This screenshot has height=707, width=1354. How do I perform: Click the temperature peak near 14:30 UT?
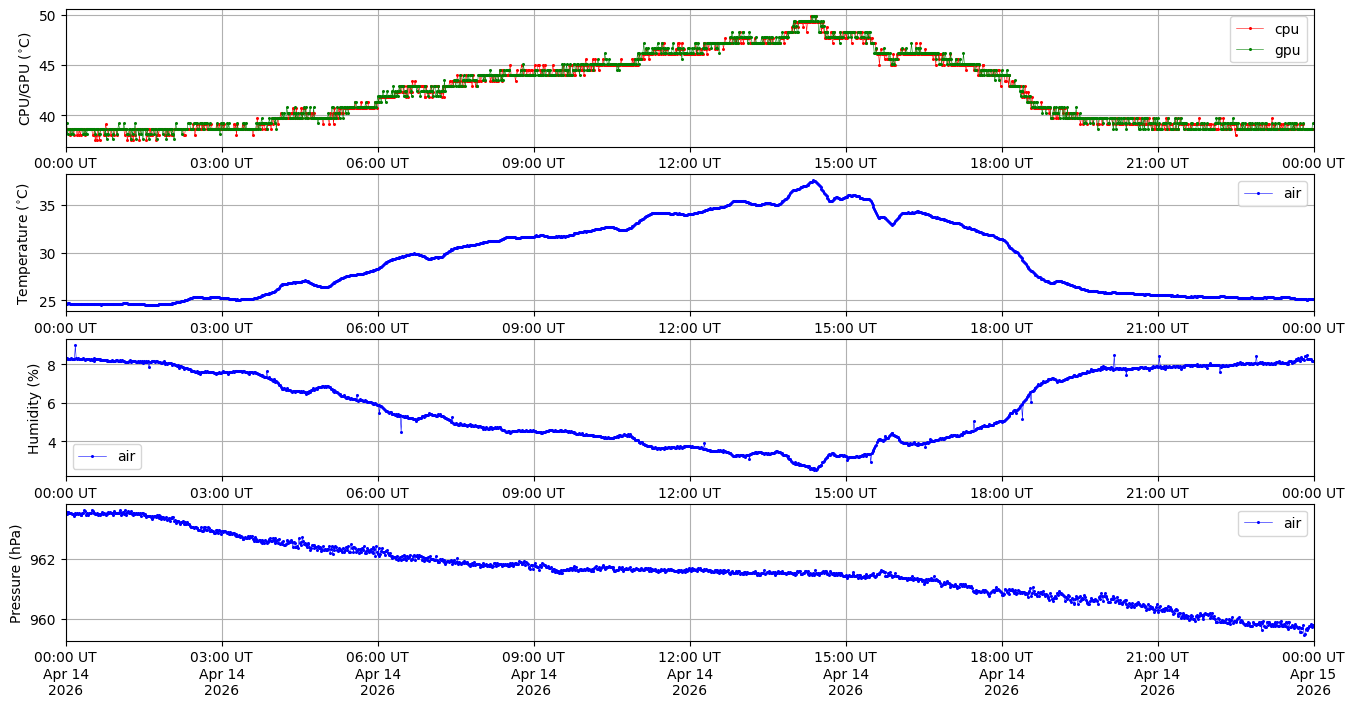coord(814,181)
